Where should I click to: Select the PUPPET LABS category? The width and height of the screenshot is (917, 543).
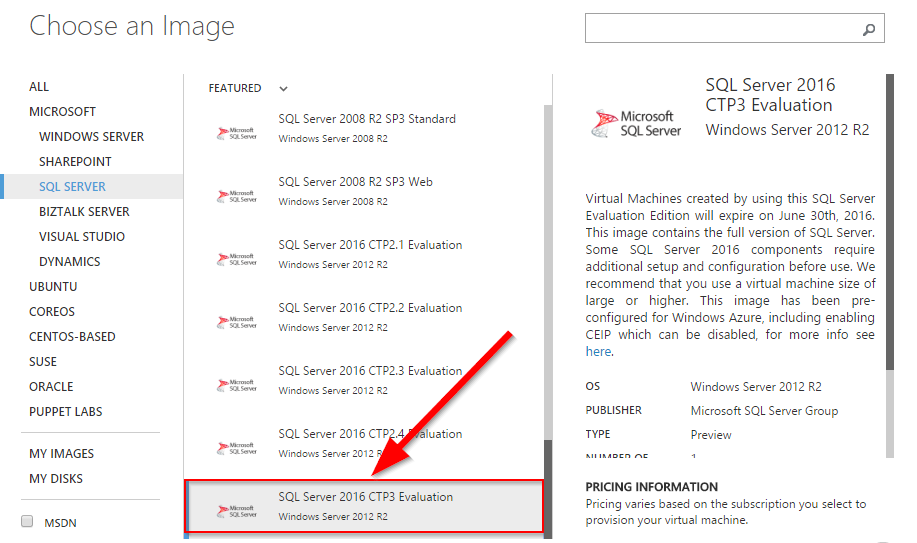pyautogui.click(x=66, y=412)
